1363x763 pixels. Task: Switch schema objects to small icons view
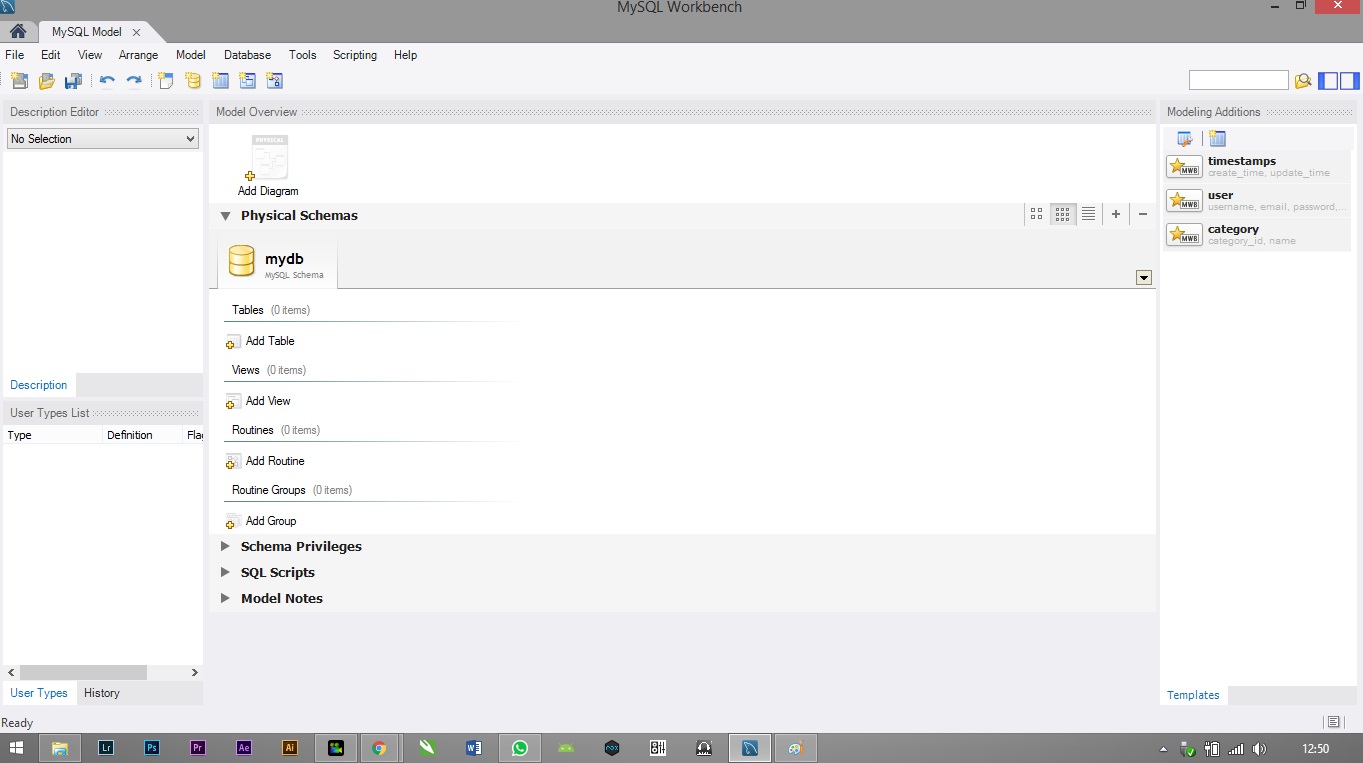coord(1063,214)
